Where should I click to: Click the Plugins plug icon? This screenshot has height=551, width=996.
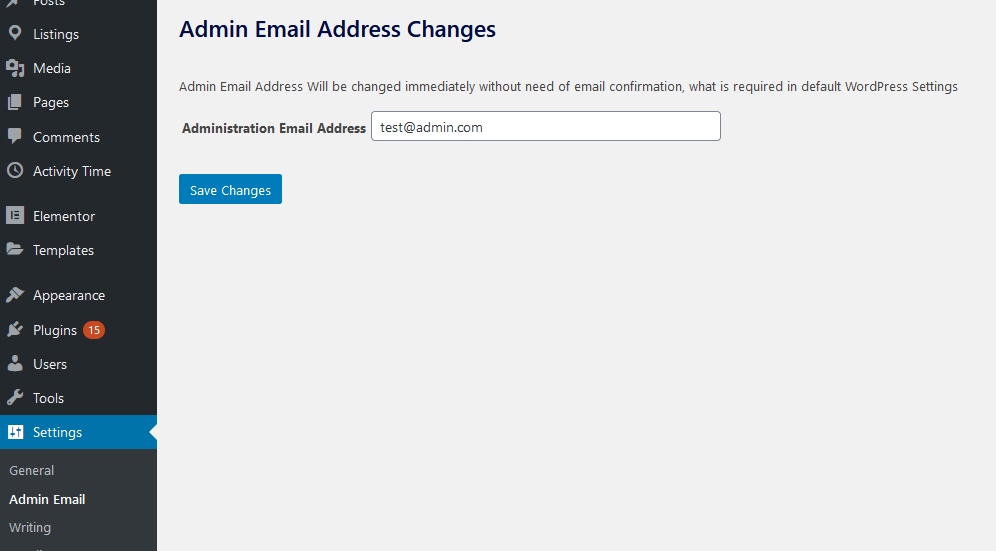point(15,330)
